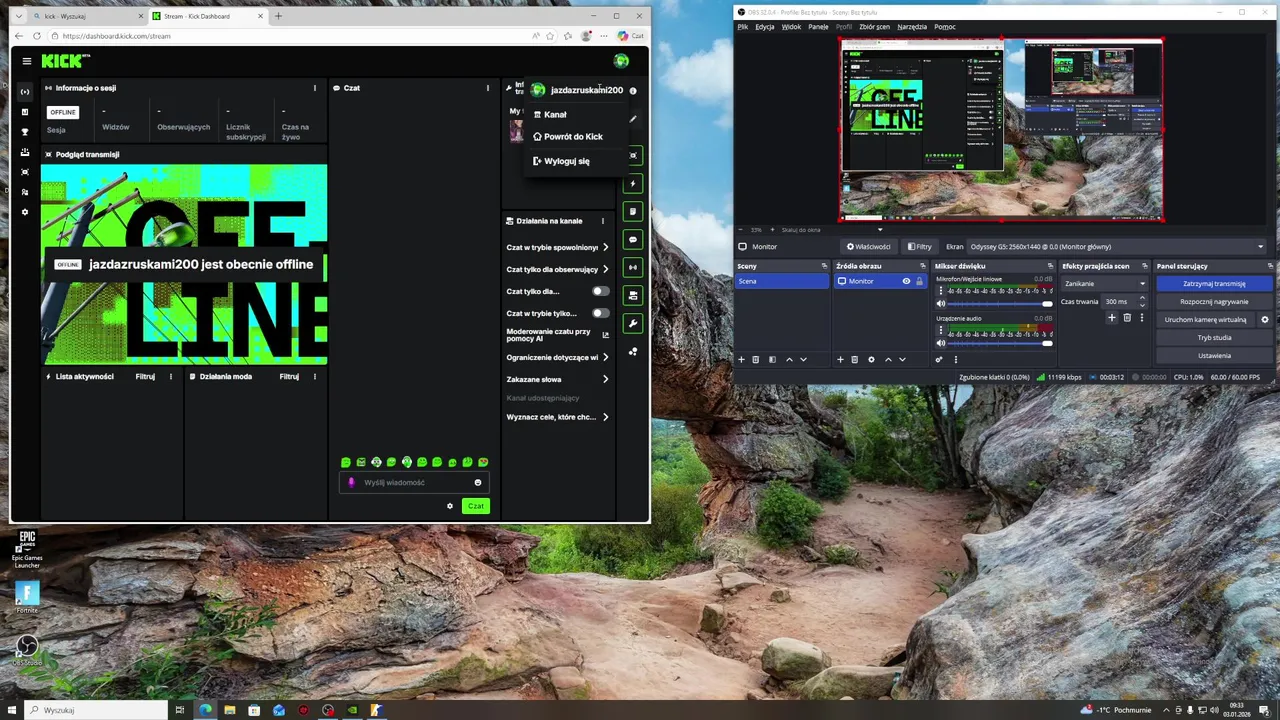Add a transition with plus in Efekty przejścia

(1111, 318)
